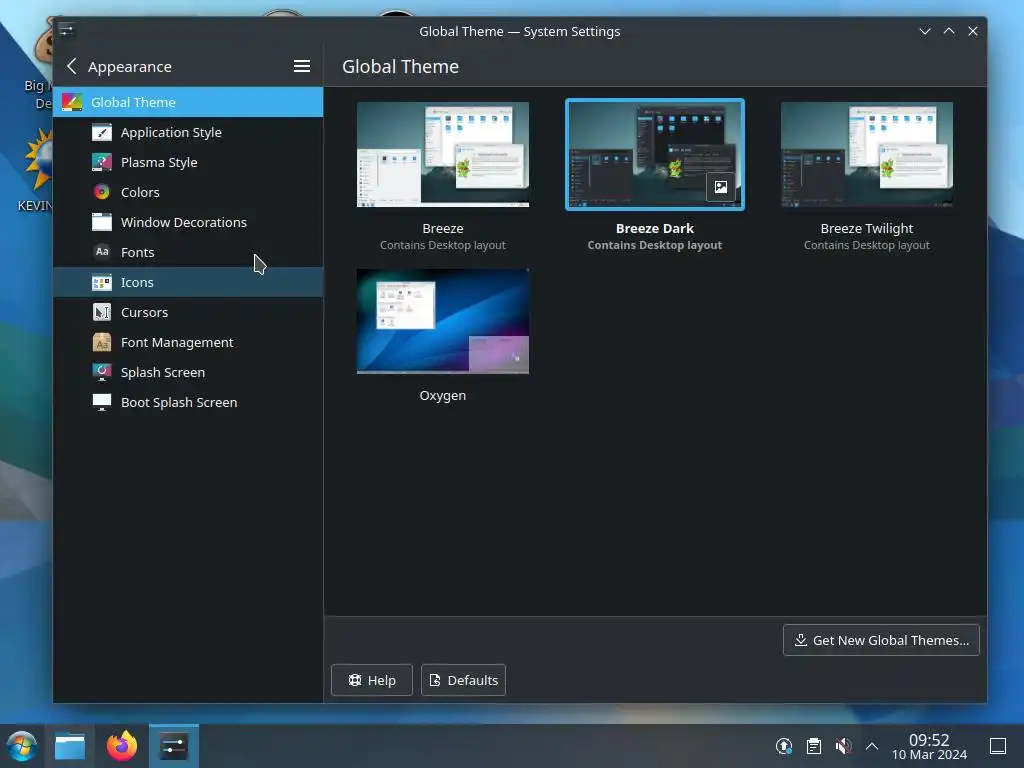Launch Firefox from the taskbar
This screenshot has width=1024, height=768.
(122, 746)
